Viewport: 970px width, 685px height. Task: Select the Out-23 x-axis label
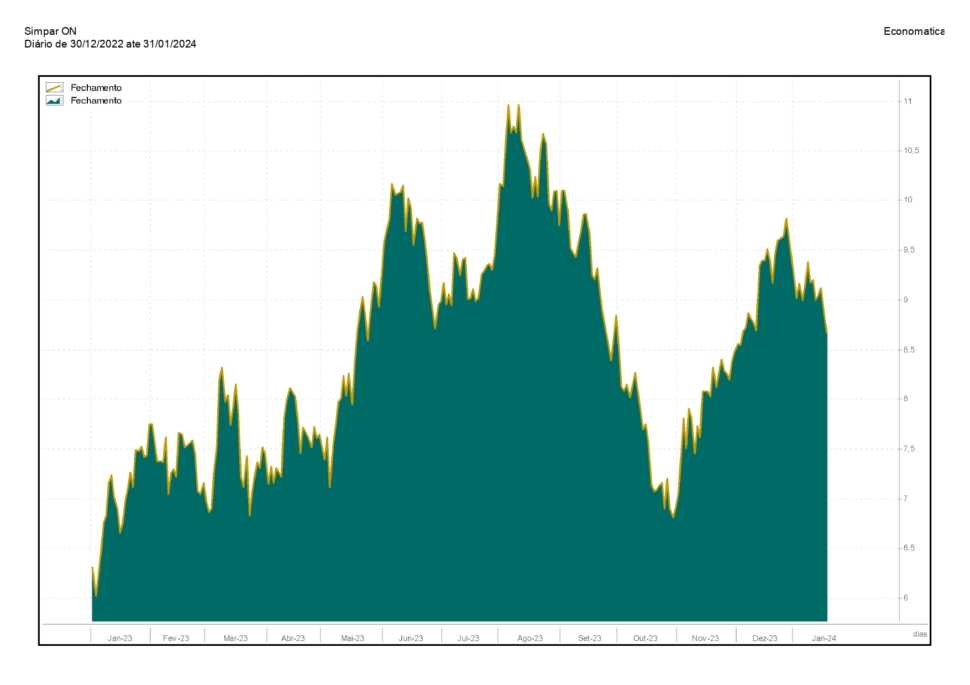[645, 638]
